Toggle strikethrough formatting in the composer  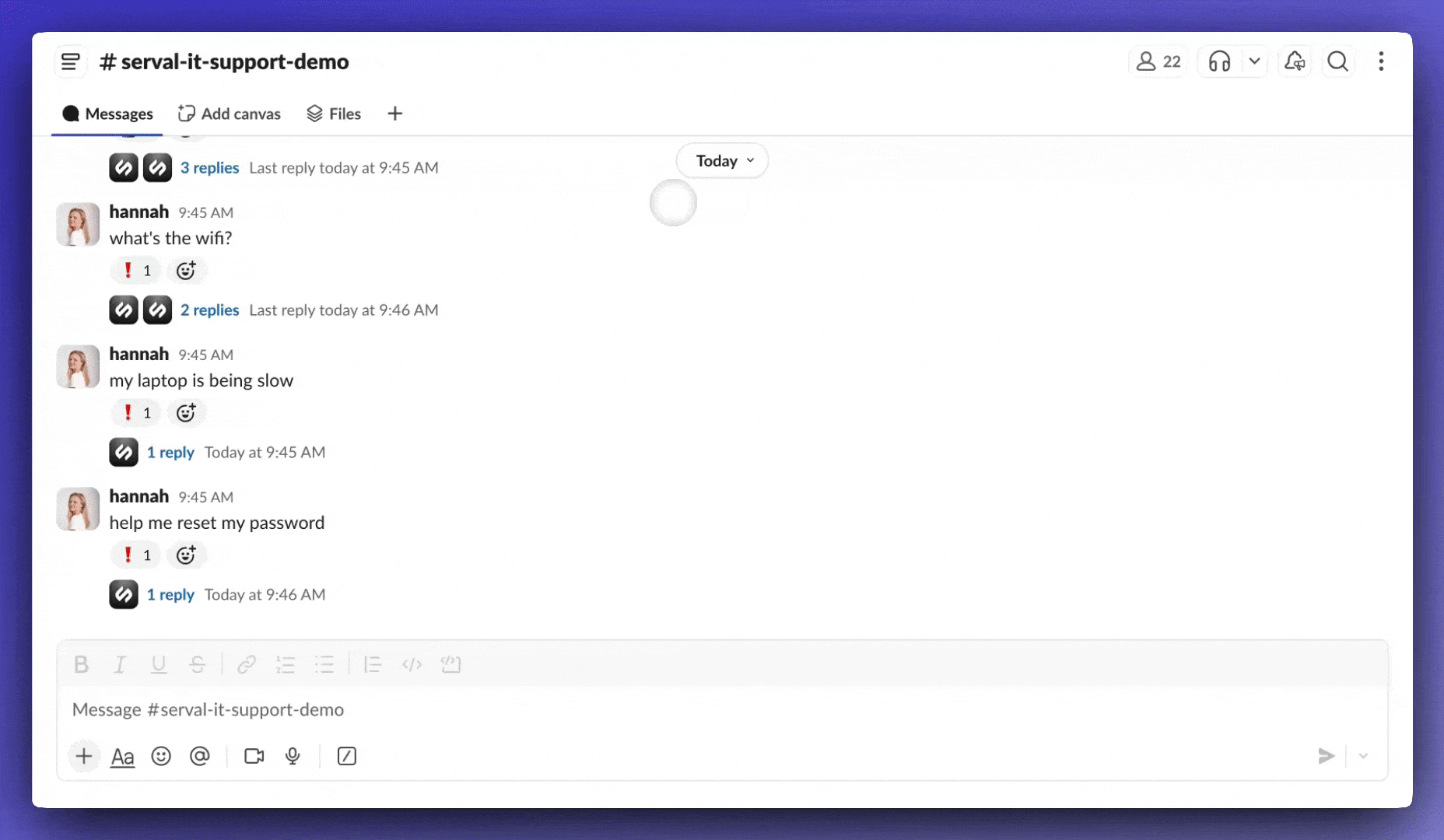point(198,664)
